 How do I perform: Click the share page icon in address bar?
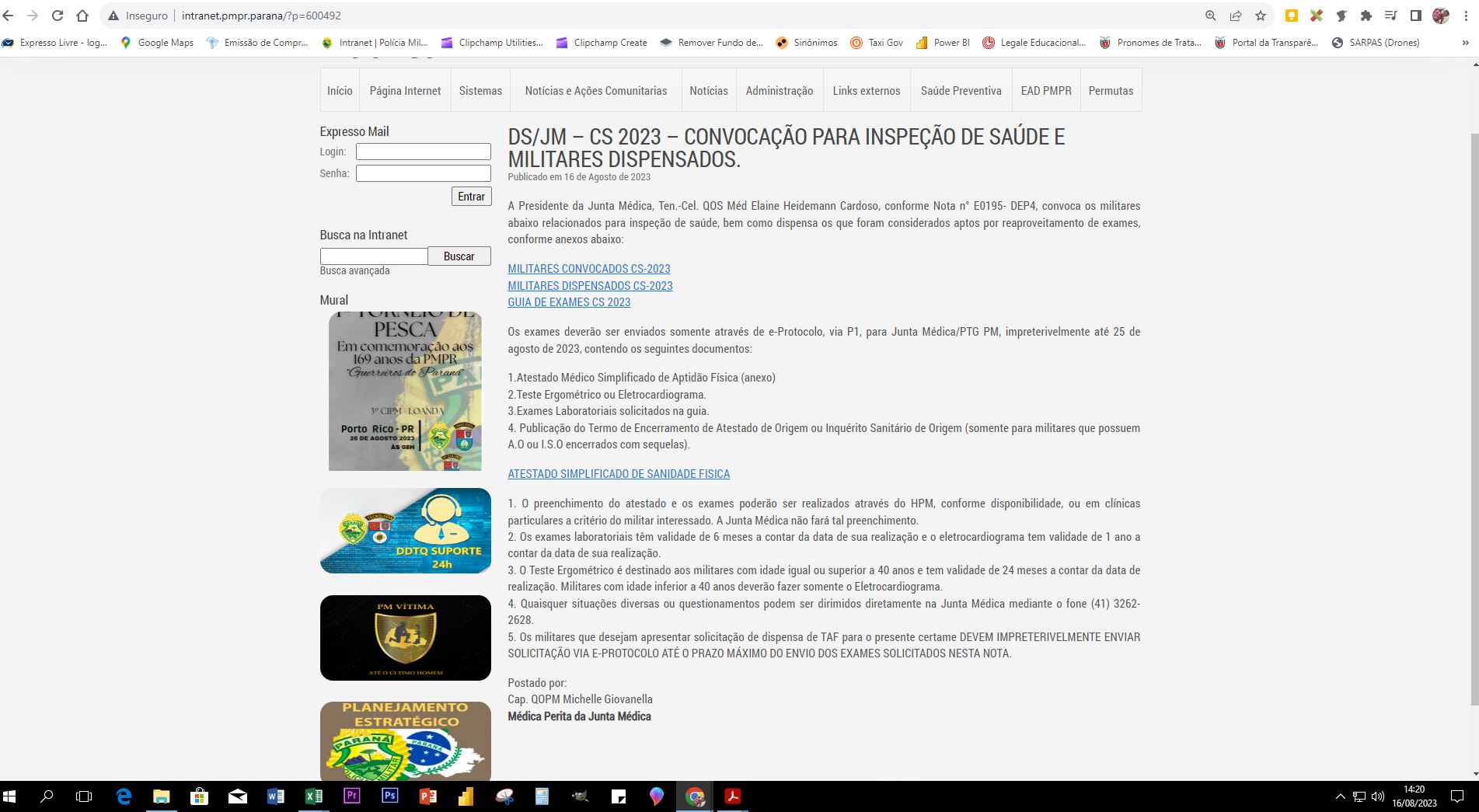[1235, 16]
